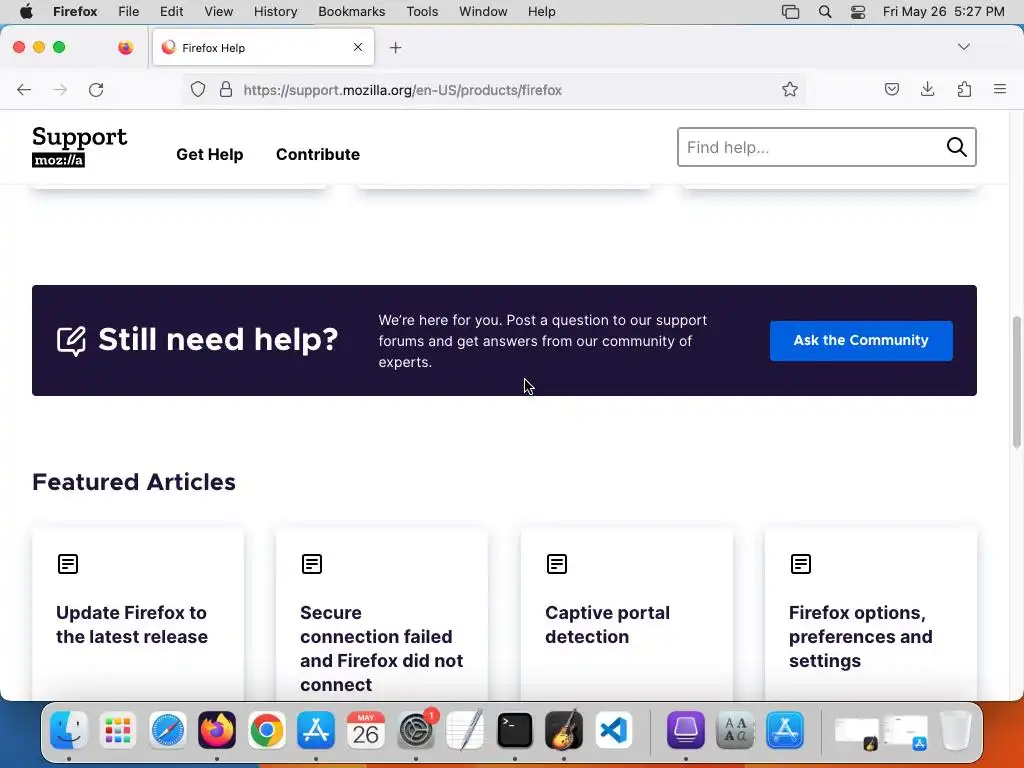Open GarageBand from the dock
This screenshot has height=768, width=1024.
point(564,730)
